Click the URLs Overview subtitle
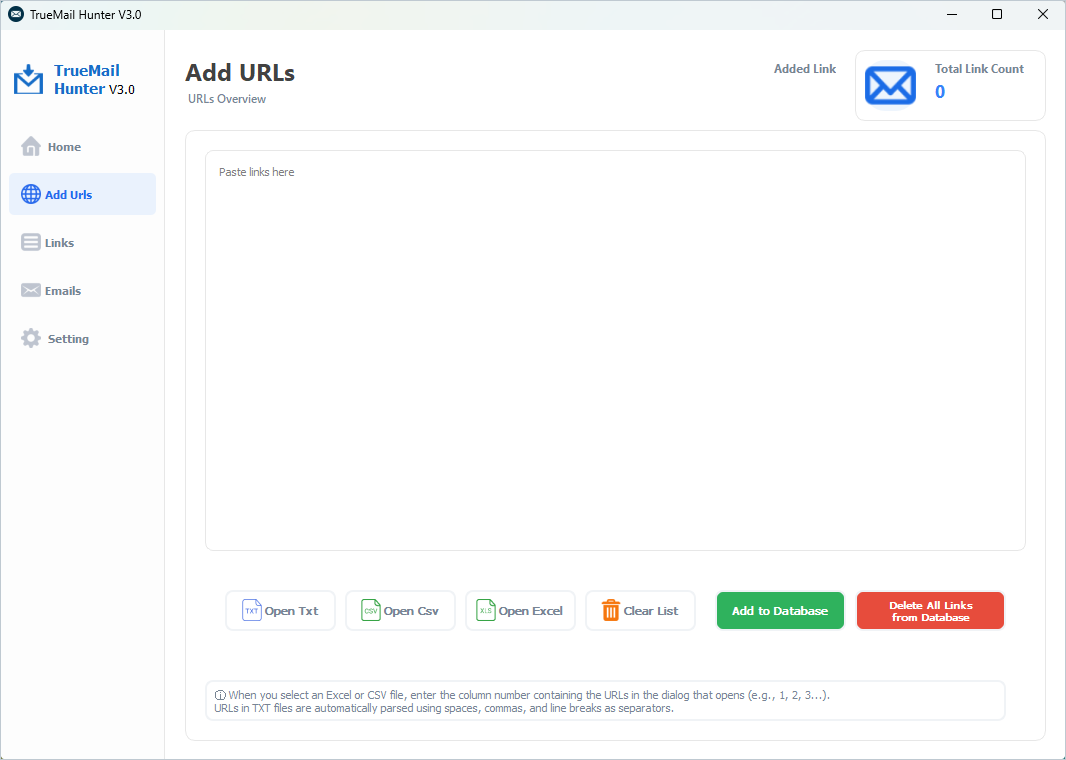Image resolution: width=1066 pixels, height=760 pixels. (x=227, y=99)
